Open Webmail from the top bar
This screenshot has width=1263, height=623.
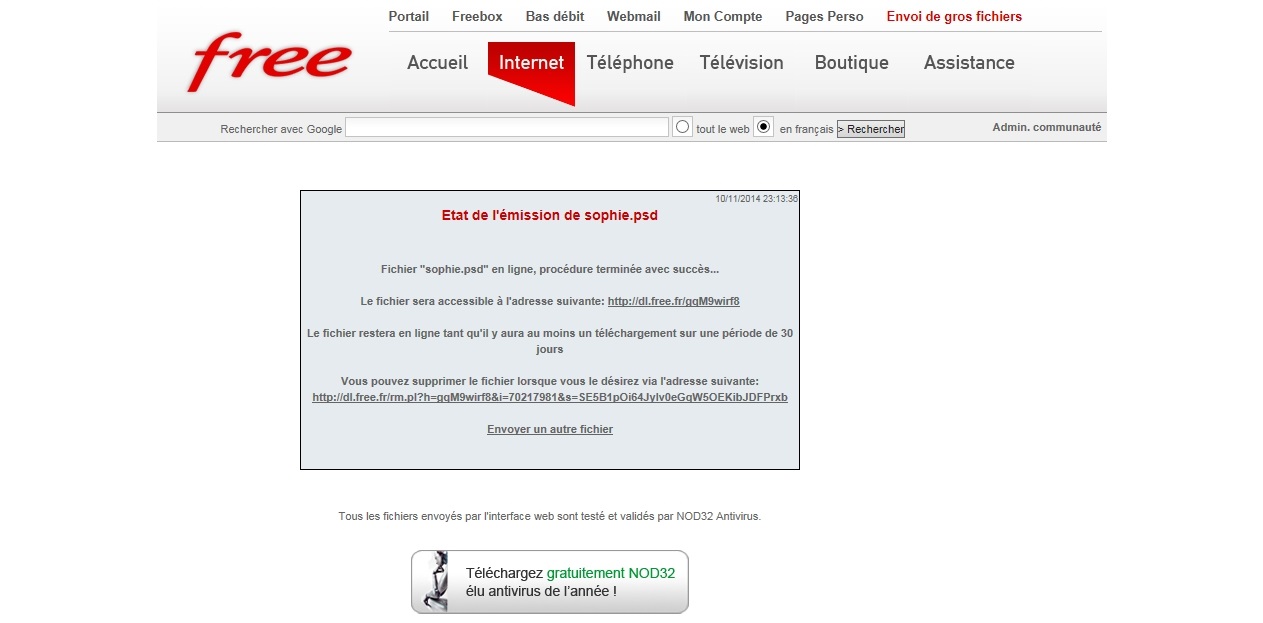[x=633, y=17]
